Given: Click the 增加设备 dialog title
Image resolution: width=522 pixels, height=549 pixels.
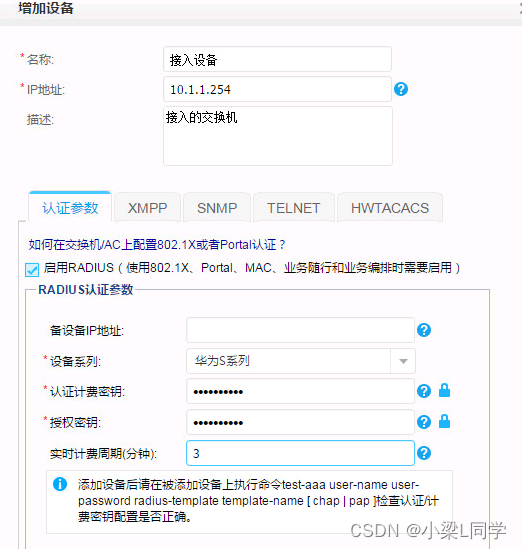Looking at the screenshot, I should click(46, 8).
